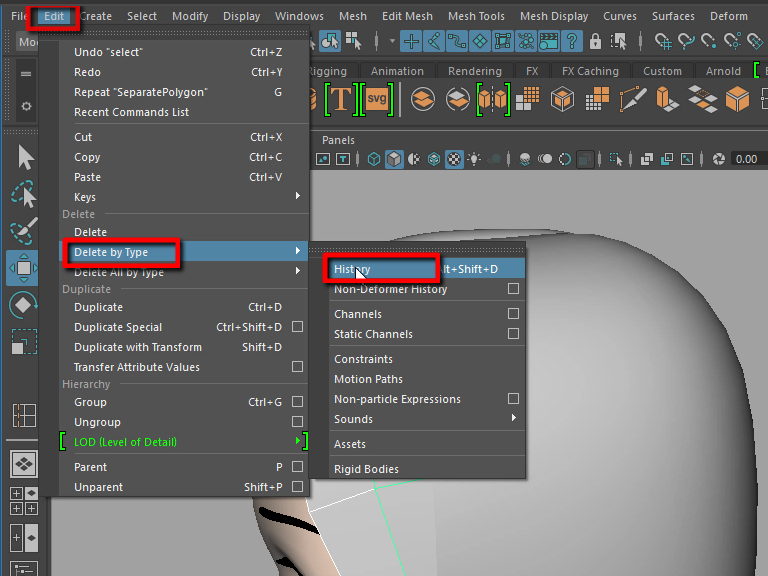Expand Delete All by Type submenu
Viewport: 768px width, 576px height.
click(297, 271)
